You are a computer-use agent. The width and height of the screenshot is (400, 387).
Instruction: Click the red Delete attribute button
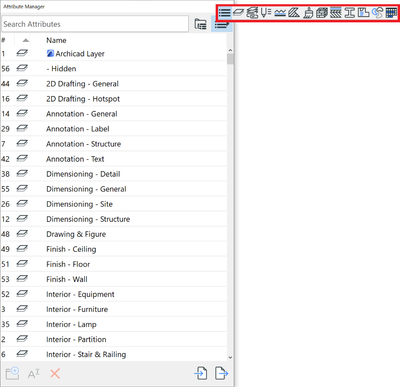tap(55, 374)
